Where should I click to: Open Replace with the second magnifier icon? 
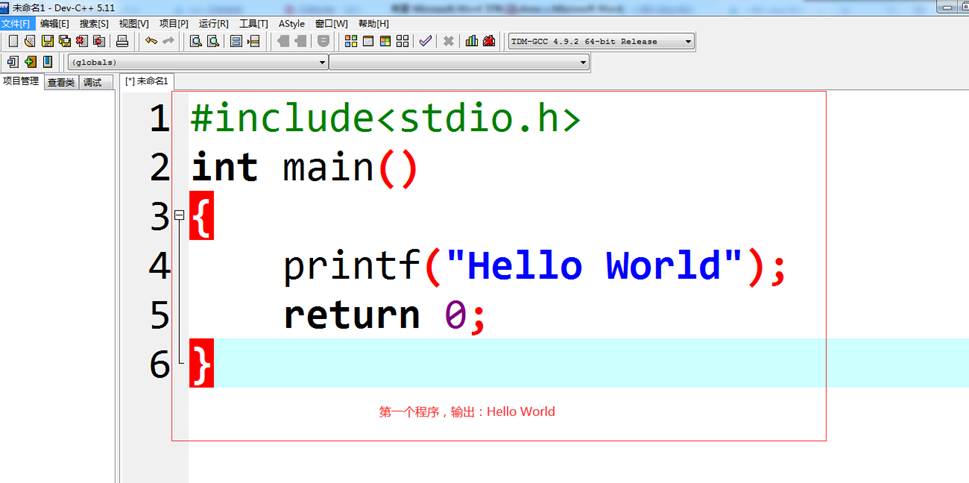(213, 41)
